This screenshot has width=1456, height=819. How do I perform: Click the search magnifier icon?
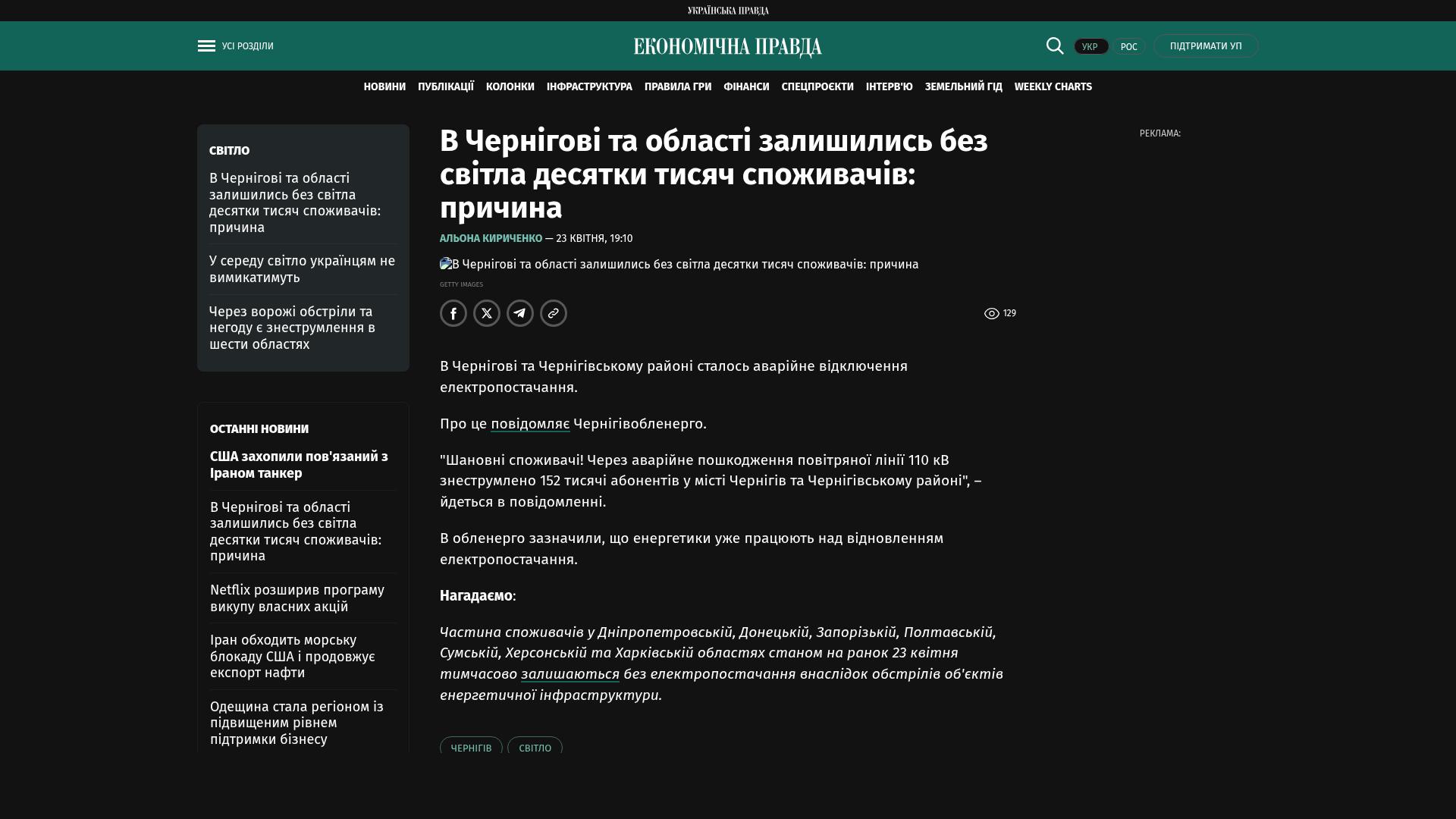pyautogui.click(x=1055, y=45)
